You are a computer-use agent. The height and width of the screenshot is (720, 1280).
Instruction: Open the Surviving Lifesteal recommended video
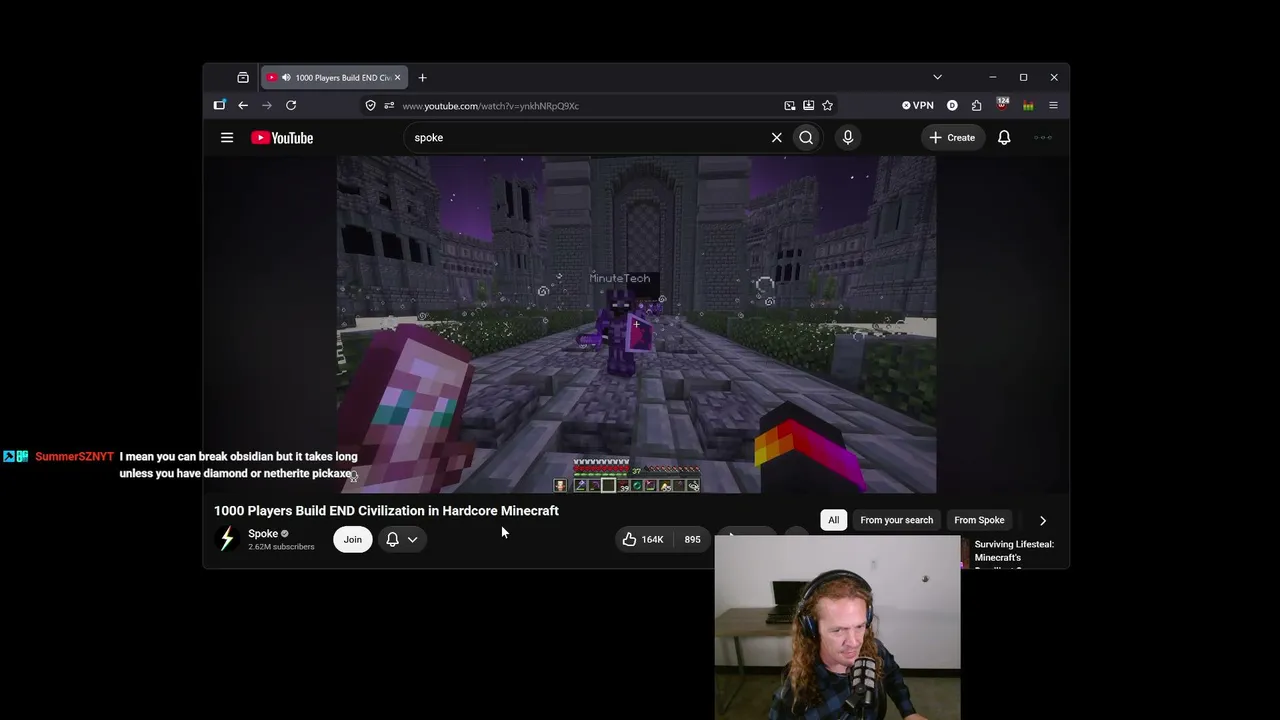(1014, 552)
